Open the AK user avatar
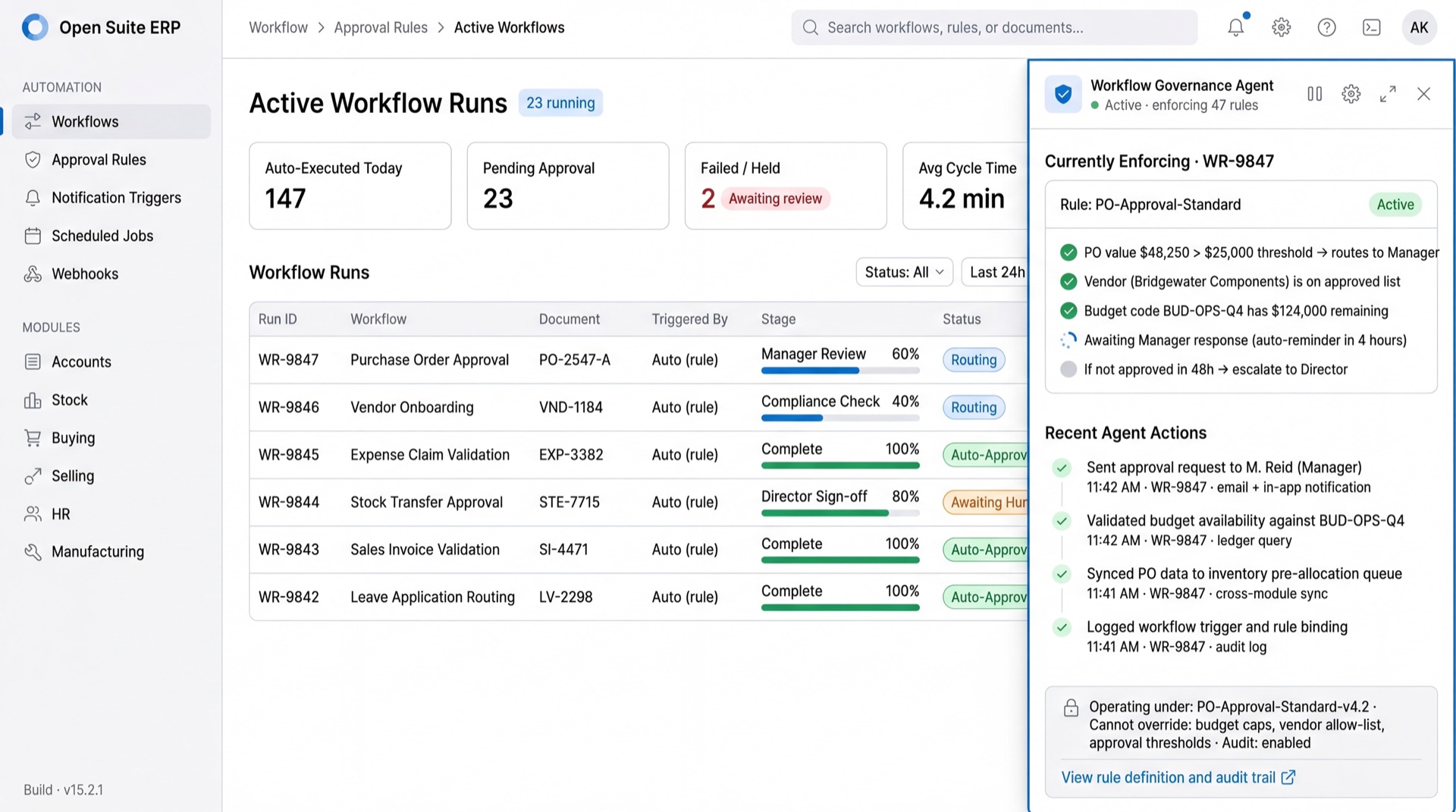The image size is (1456, 812). pyautogui.click(x=1419, y=27)
